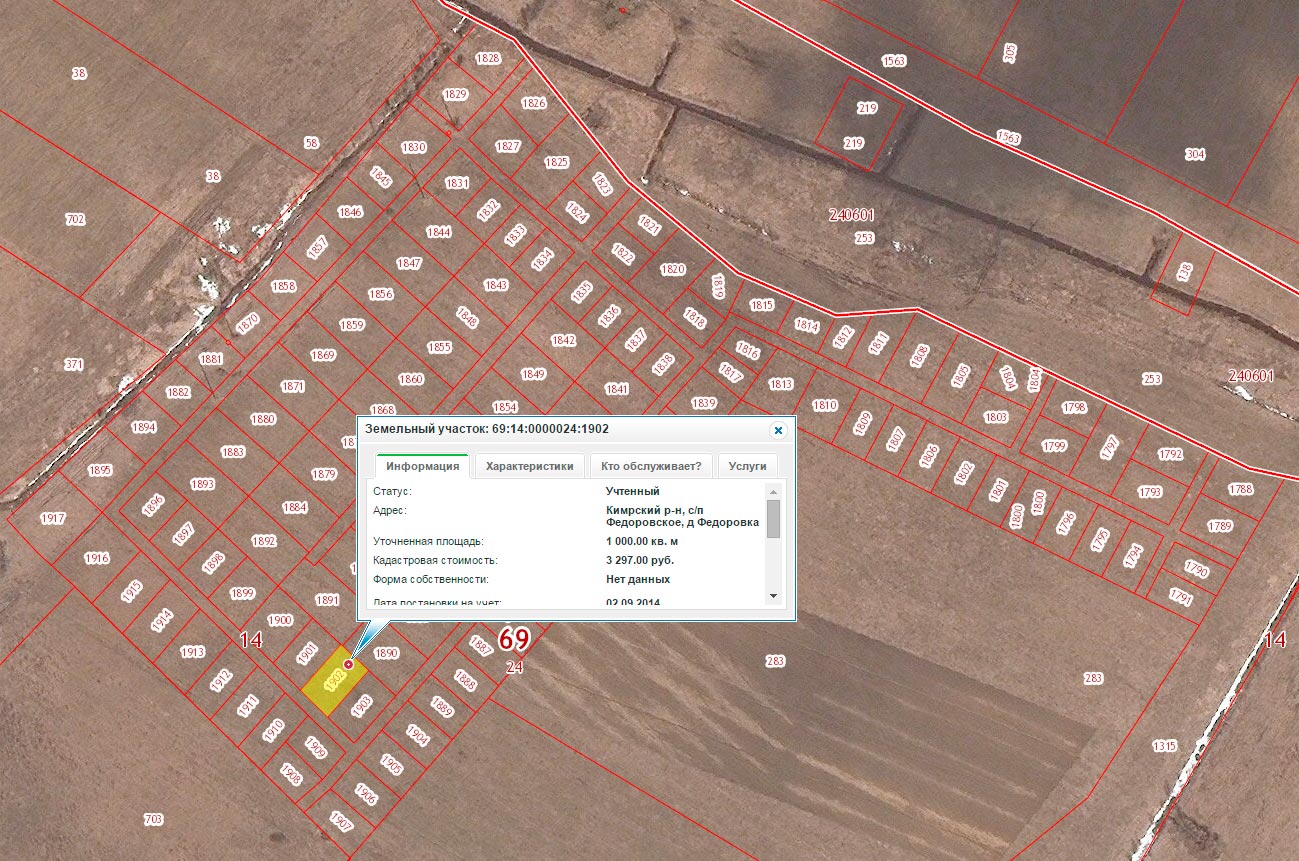Click parcel label 1883

233,452
